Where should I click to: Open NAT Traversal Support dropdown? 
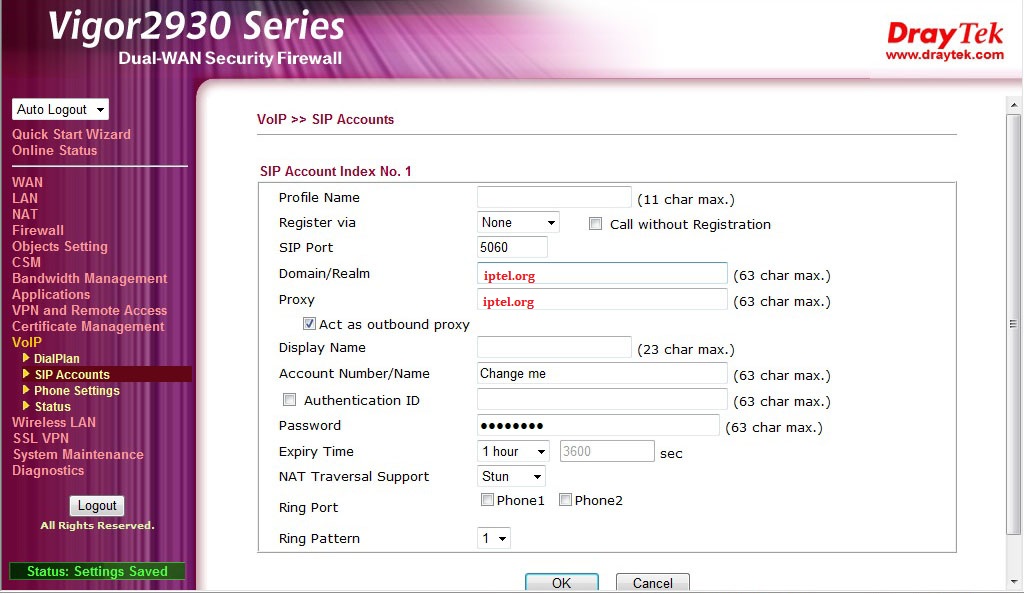[511, 477]
